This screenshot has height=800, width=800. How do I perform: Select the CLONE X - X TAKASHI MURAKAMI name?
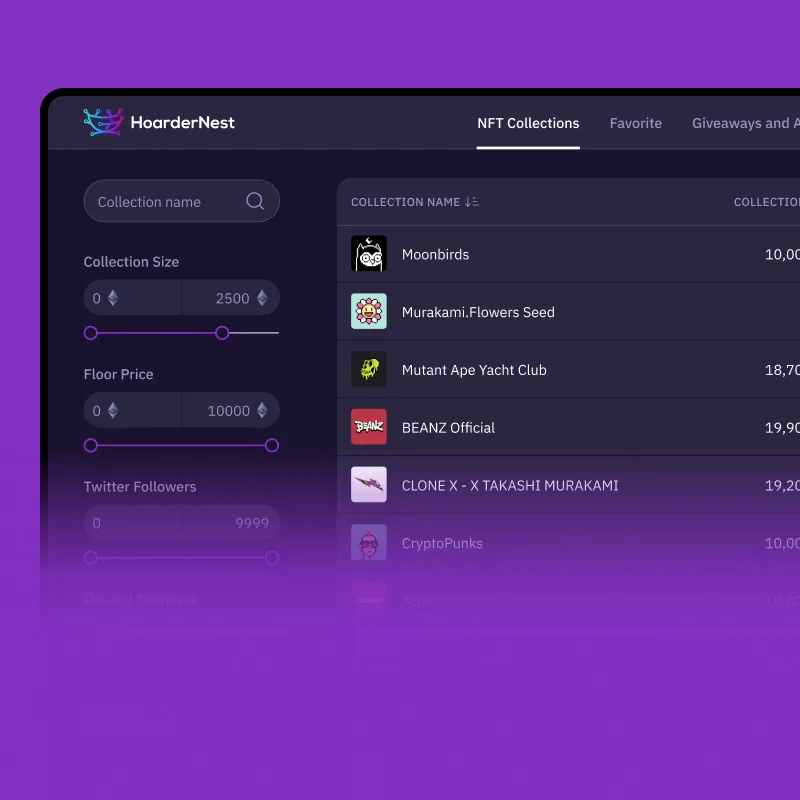[x=510, y=485]
